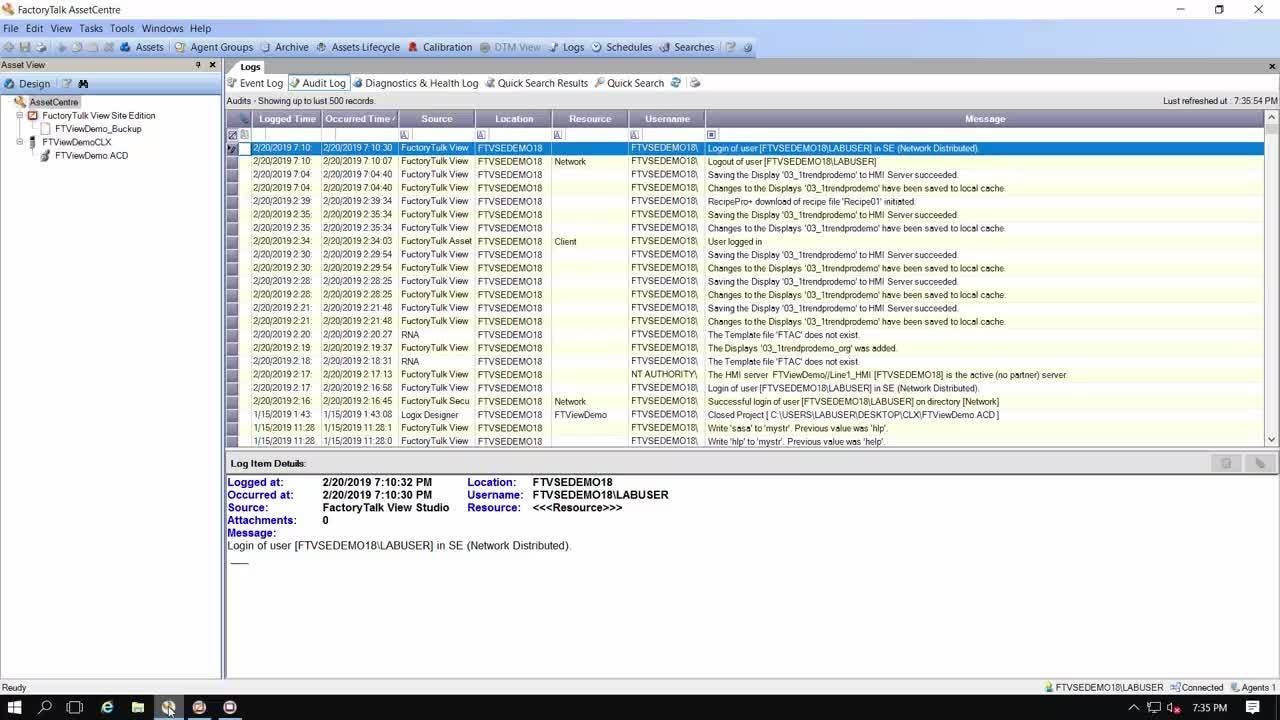Open the Edit menu
Screen dimensions: 1280x720
pyautogui.click(x=34, y=28)
